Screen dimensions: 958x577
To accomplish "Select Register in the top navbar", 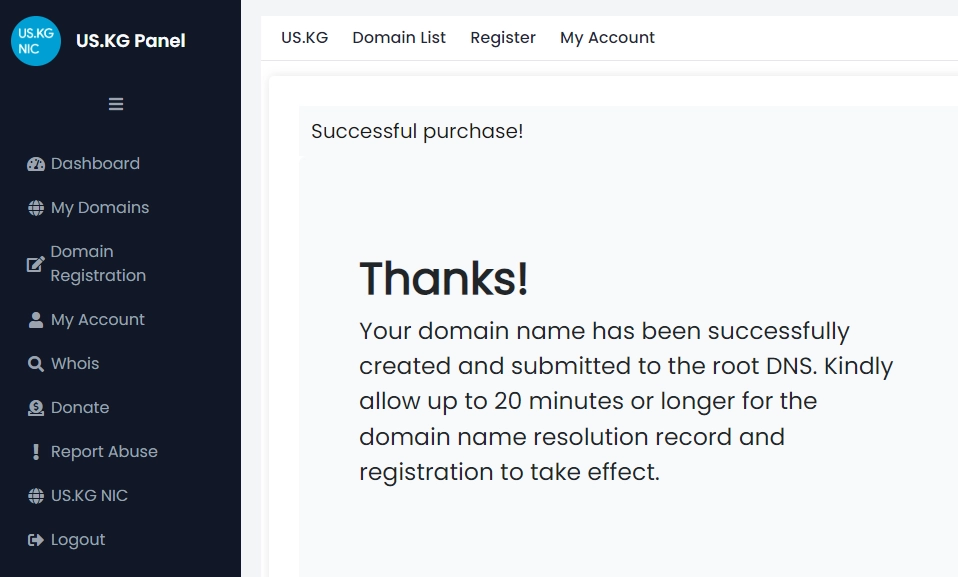I will pos(503,38).
